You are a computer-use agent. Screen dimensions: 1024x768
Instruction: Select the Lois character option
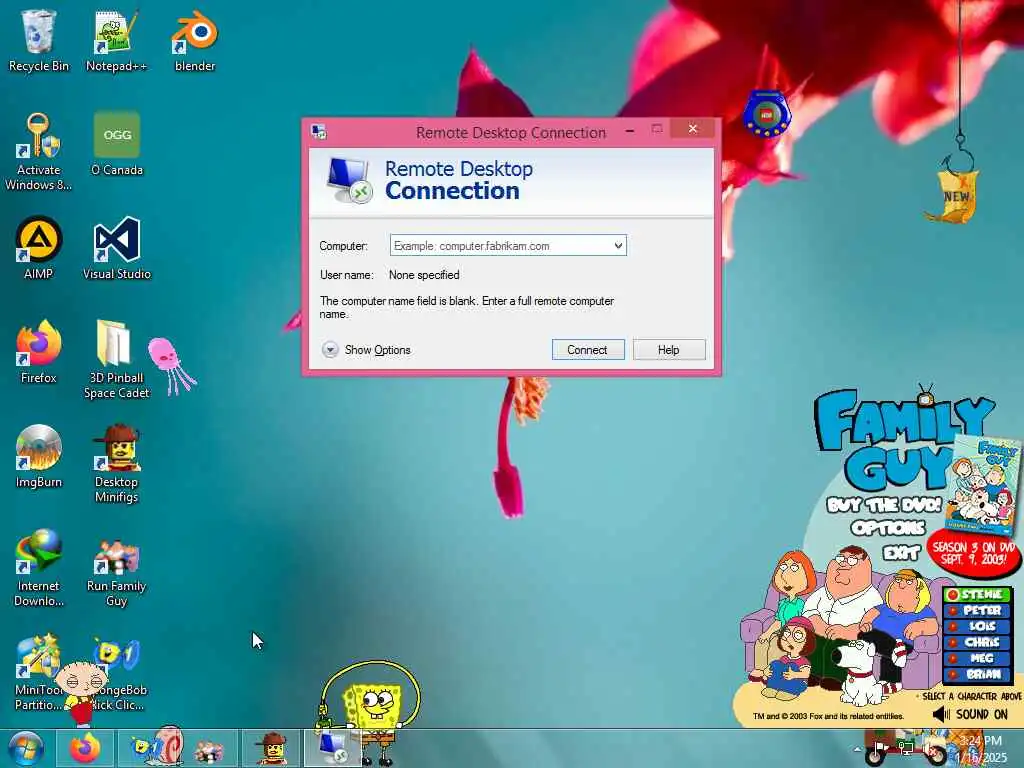[x=977, y=626]
